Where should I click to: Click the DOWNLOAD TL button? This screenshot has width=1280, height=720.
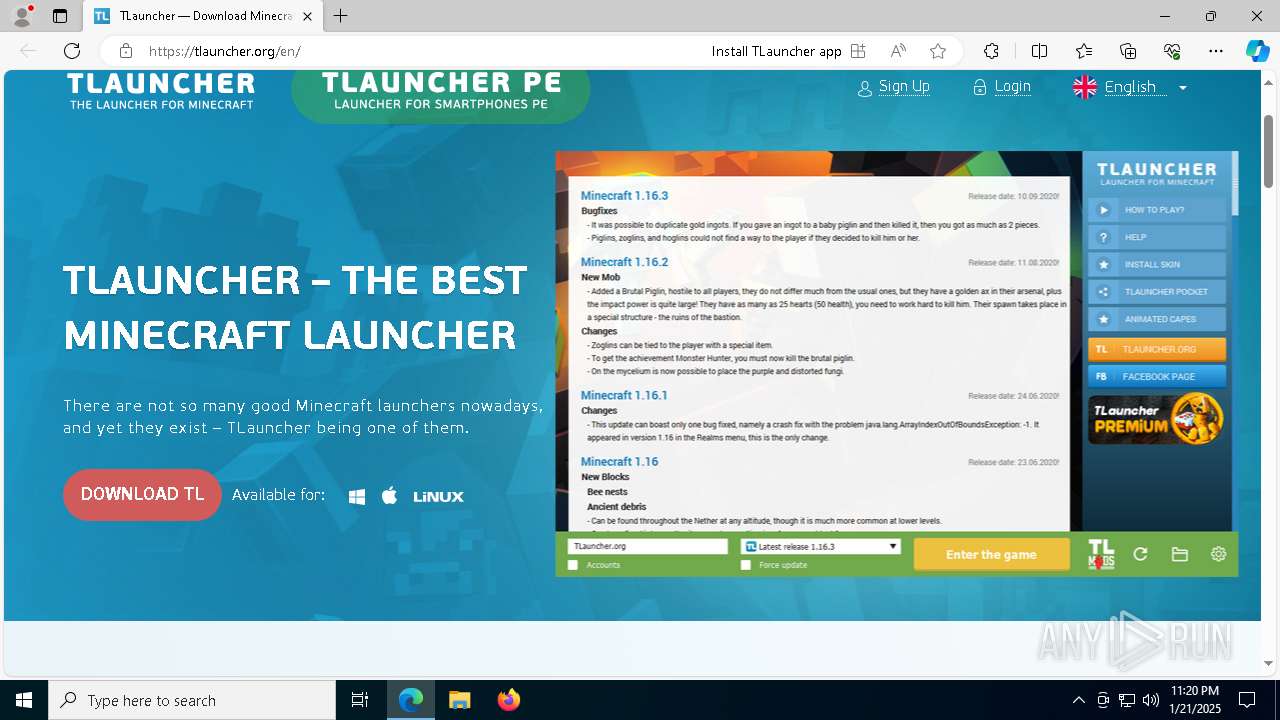coord(142,494)
